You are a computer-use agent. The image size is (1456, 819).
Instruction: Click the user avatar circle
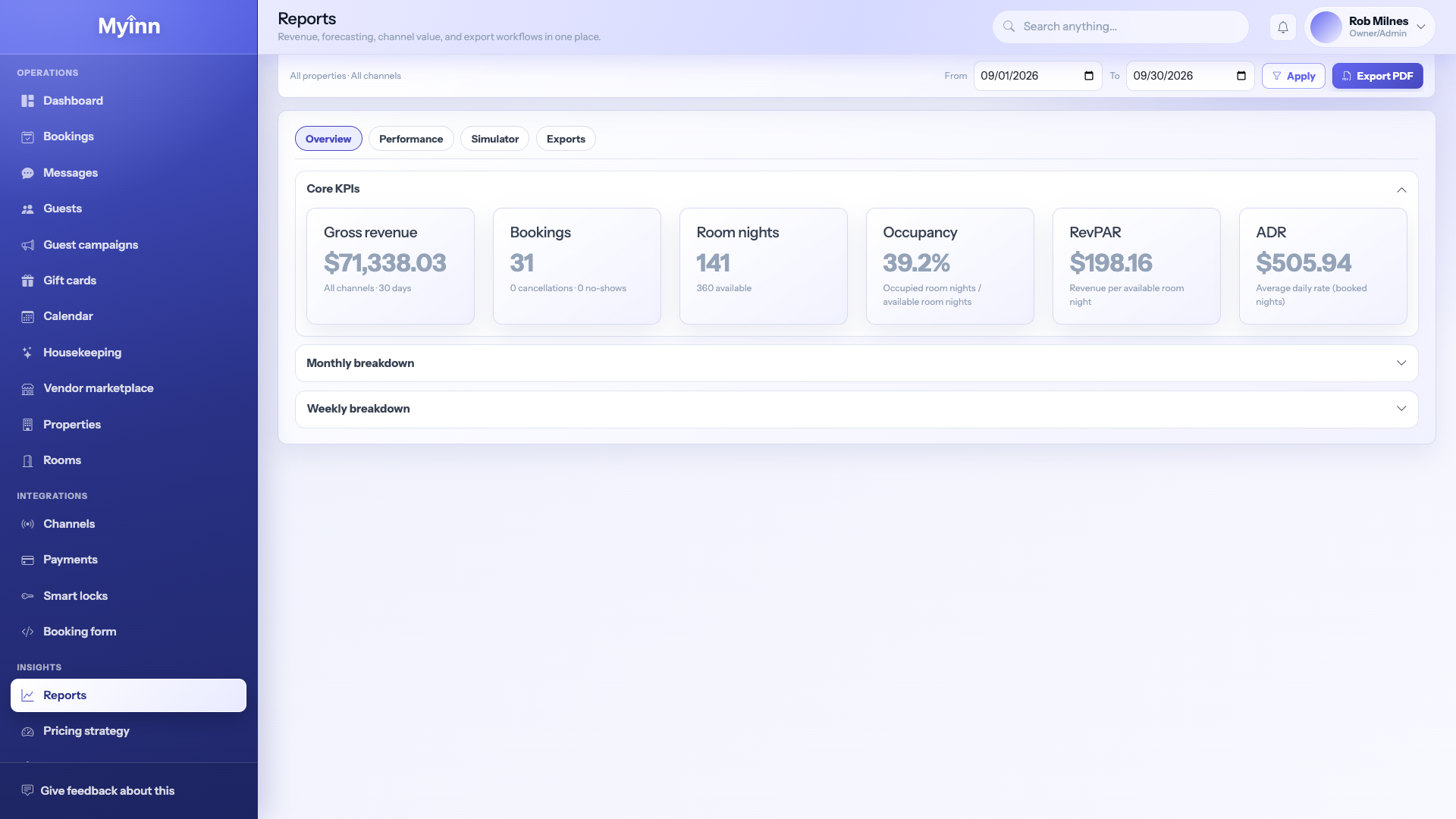pyautogui.click(x=1326, y=27)
